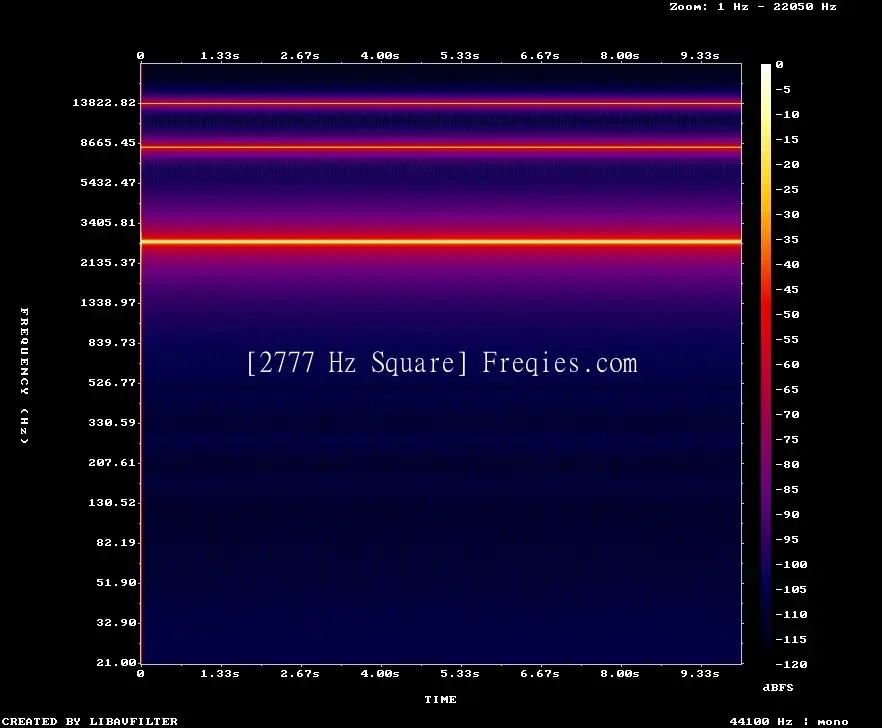Select the -15 dBFS scale label
The width and height of the screenshot is (882, 728).
tap(787, 140)
